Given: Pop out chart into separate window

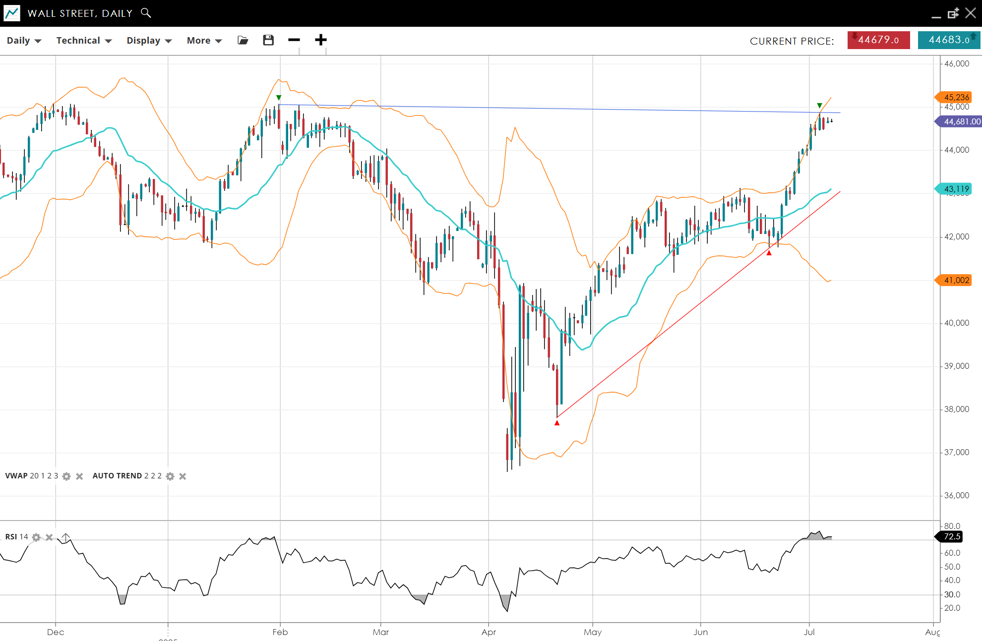Looking at the screenshot, I should 953,13.
